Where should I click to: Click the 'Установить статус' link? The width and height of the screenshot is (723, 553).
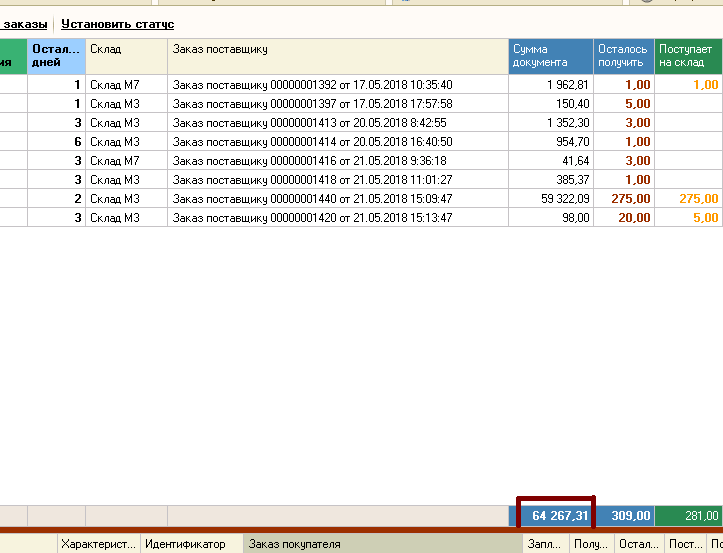(x=117, y=24)
